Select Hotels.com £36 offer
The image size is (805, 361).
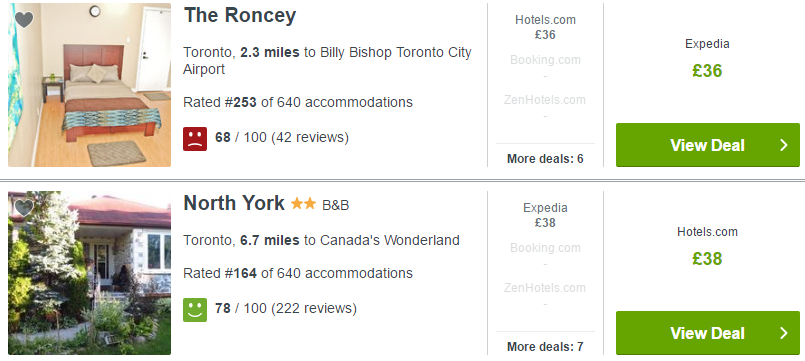click(545, 27)
